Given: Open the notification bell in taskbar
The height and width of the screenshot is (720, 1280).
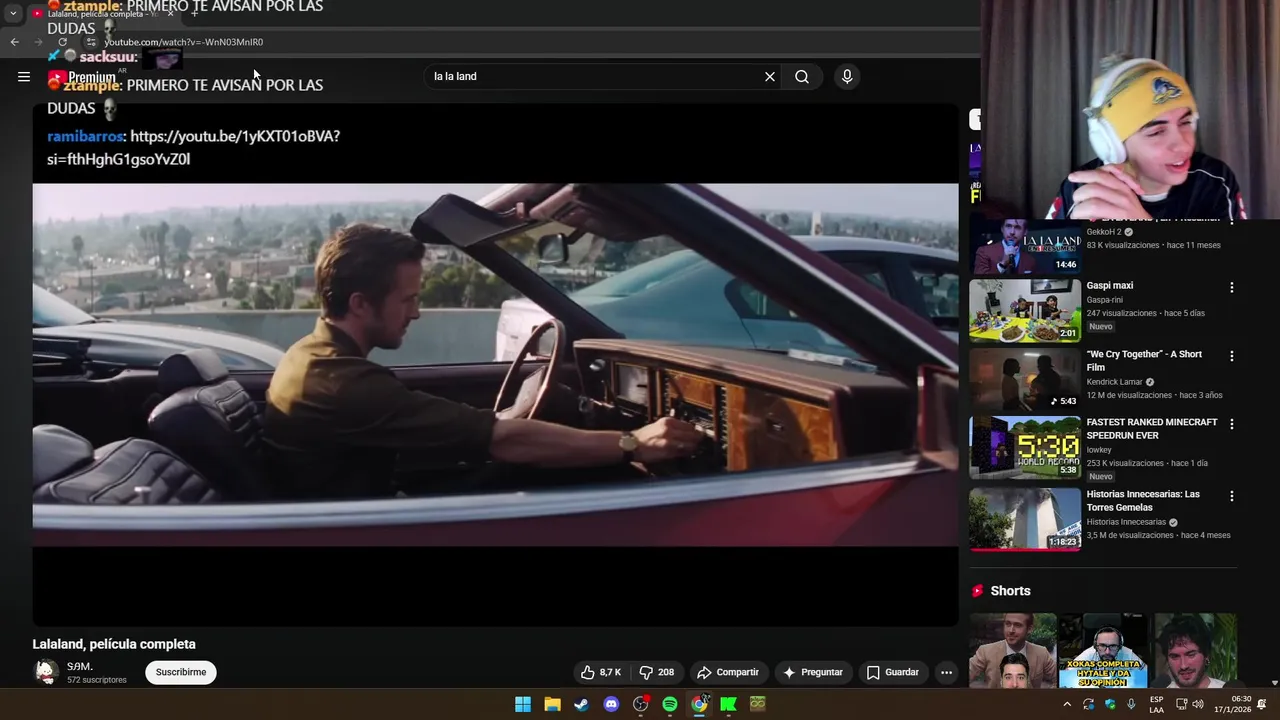Looking at the screenshot, I should tap(1262, 704).
